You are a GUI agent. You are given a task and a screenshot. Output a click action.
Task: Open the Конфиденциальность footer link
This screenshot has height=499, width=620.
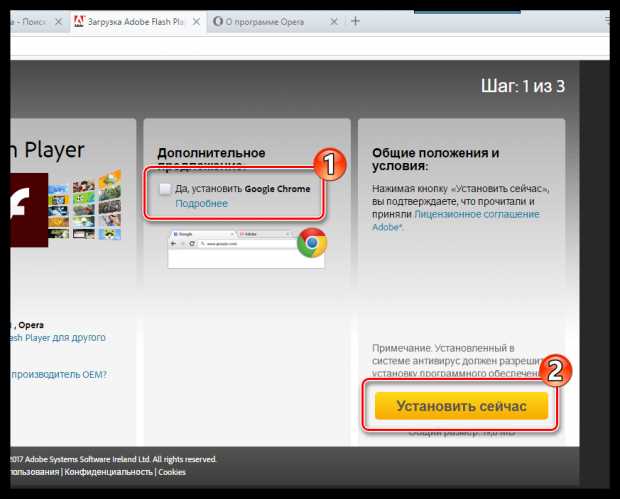[108, 472]
